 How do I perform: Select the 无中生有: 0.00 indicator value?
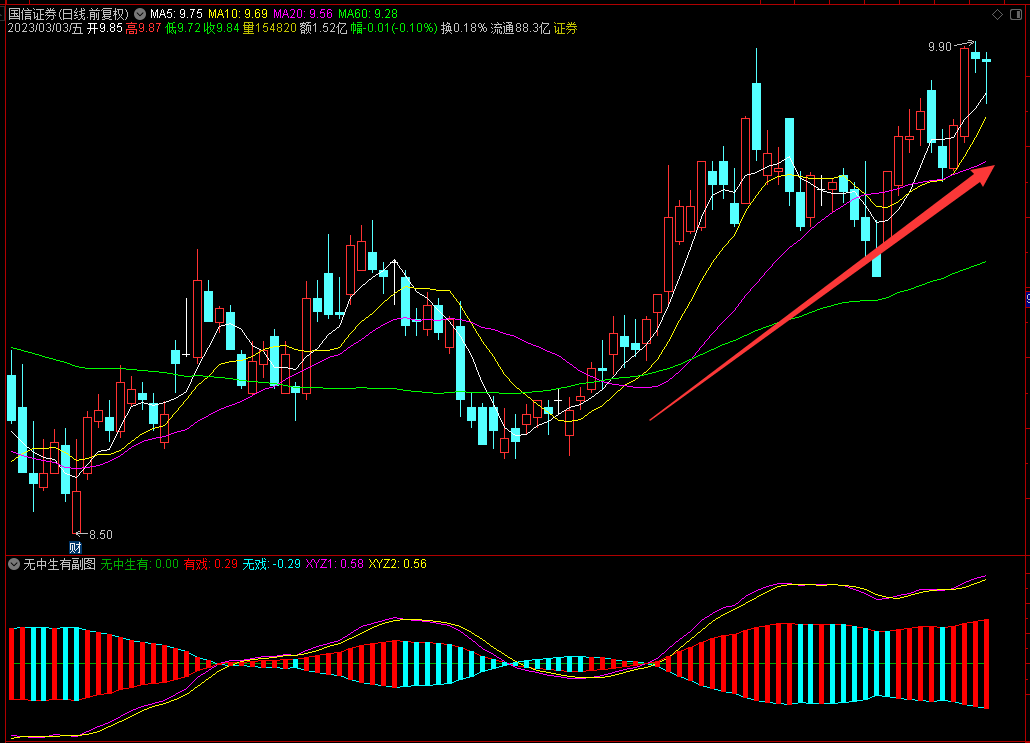click(139, 564)
